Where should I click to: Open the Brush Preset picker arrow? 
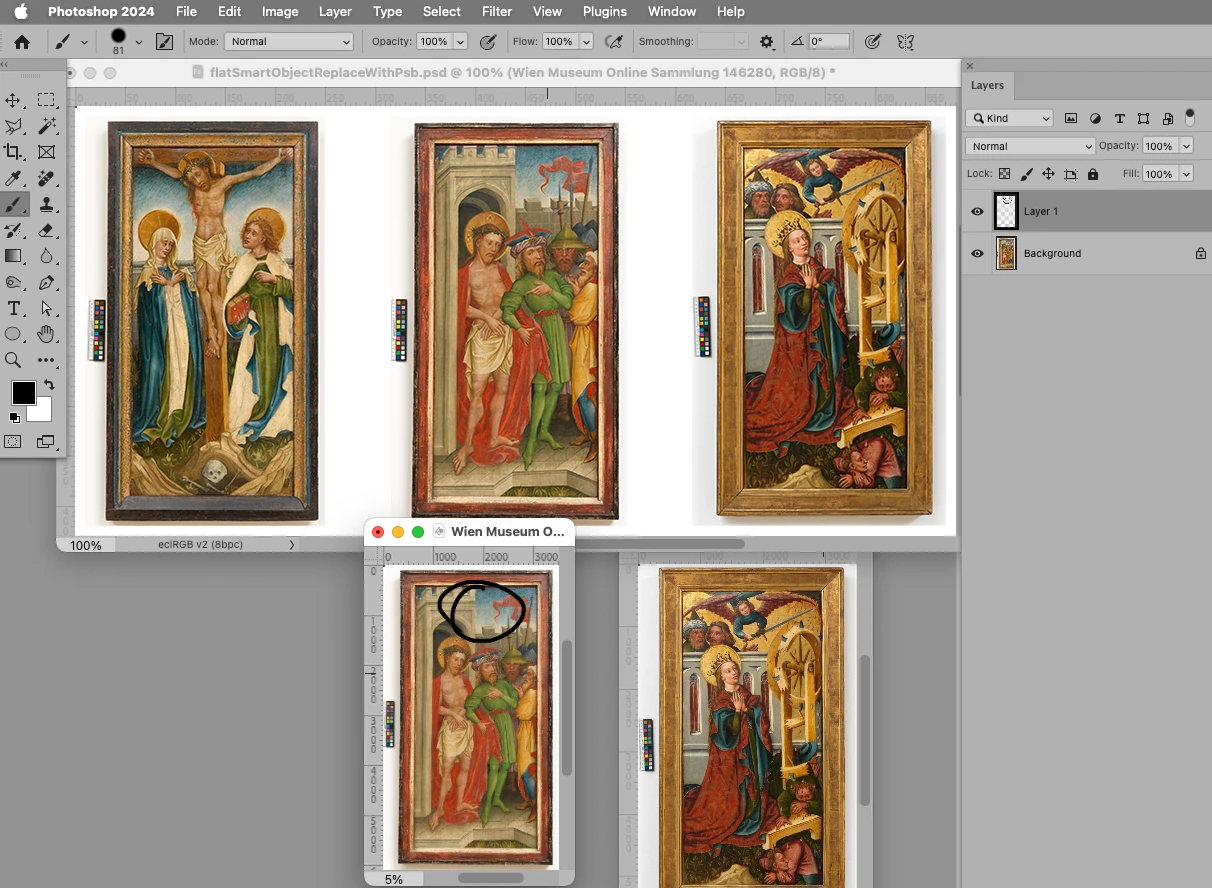point(138,42)
